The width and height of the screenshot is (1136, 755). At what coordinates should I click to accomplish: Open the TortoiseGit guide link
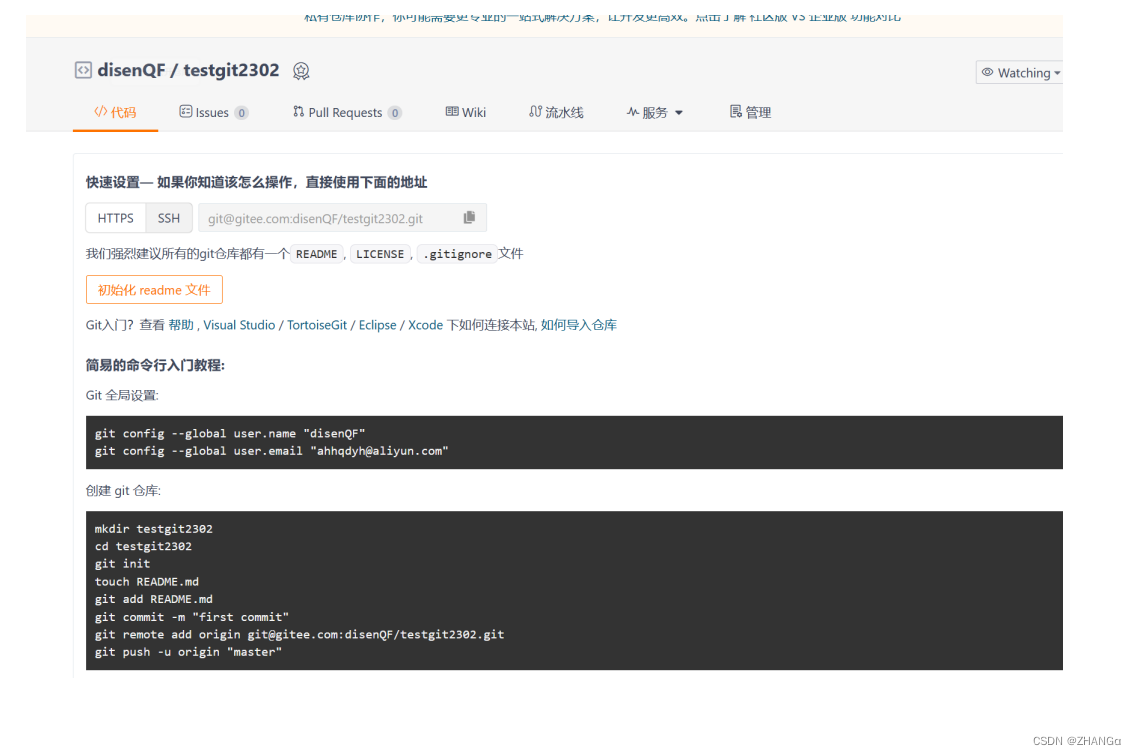coord(317,325)
